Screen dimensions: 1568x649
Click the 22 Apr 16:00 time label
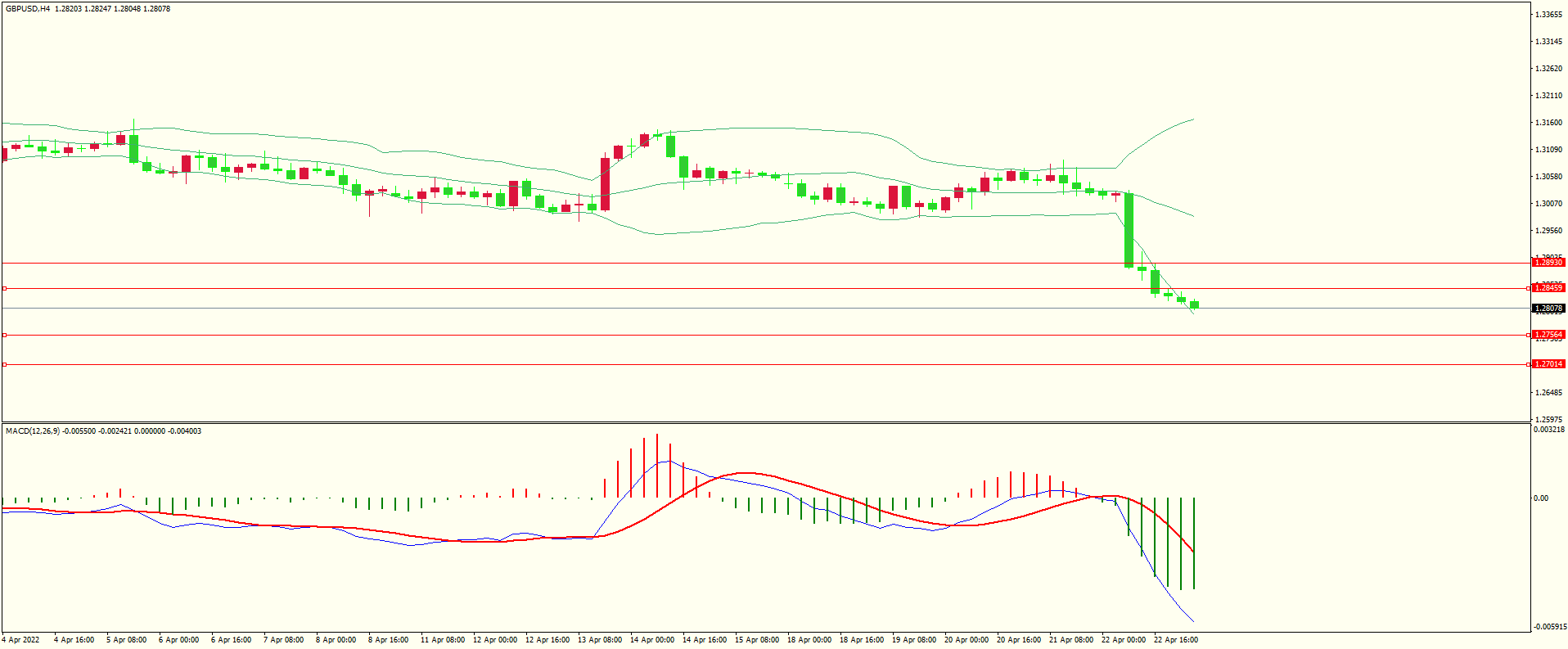[1175, 640]
